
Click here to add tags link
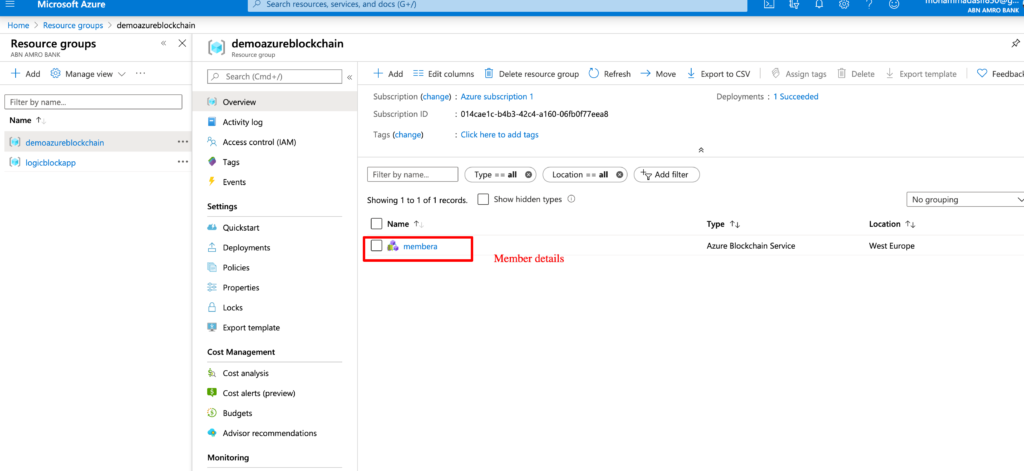(x=500, y=135)
